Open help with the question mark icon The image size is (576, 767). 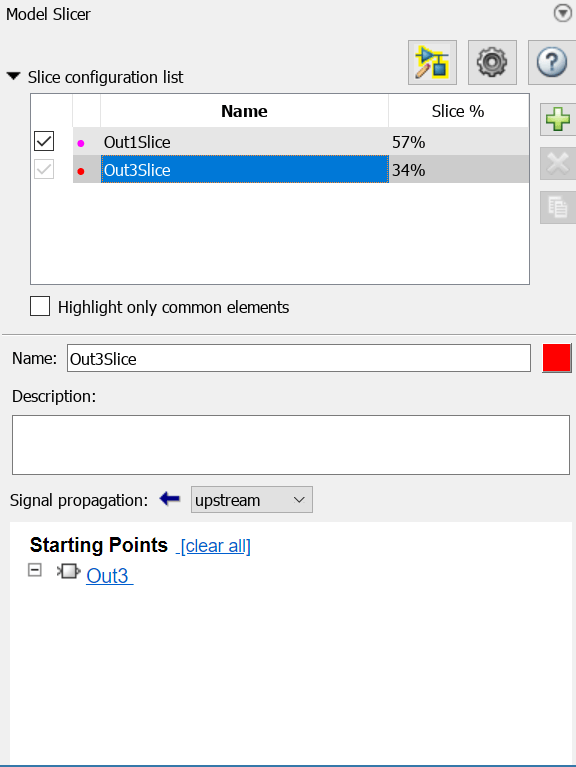coord(552,63)
